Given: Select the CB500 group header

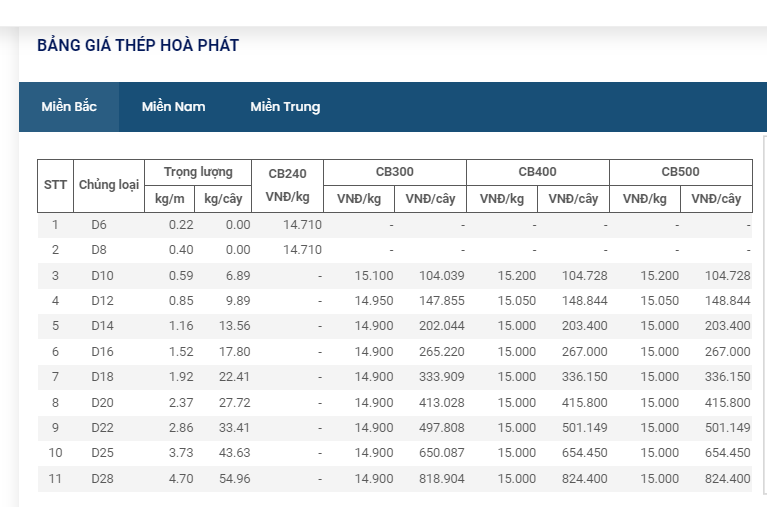Looking at the screenshot, I should (x=680, y=172).
